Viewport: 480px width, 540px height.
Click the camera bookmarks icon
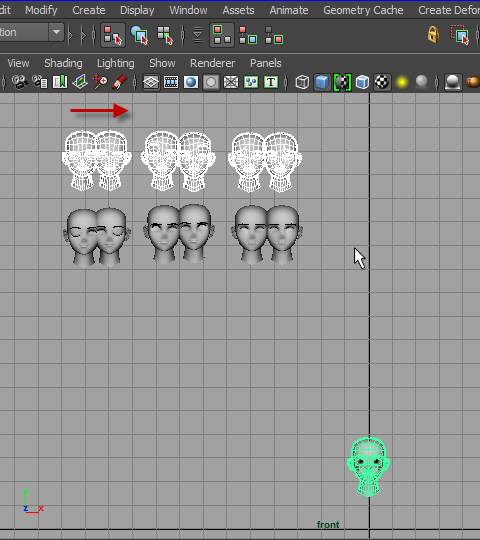click(60, 82)
